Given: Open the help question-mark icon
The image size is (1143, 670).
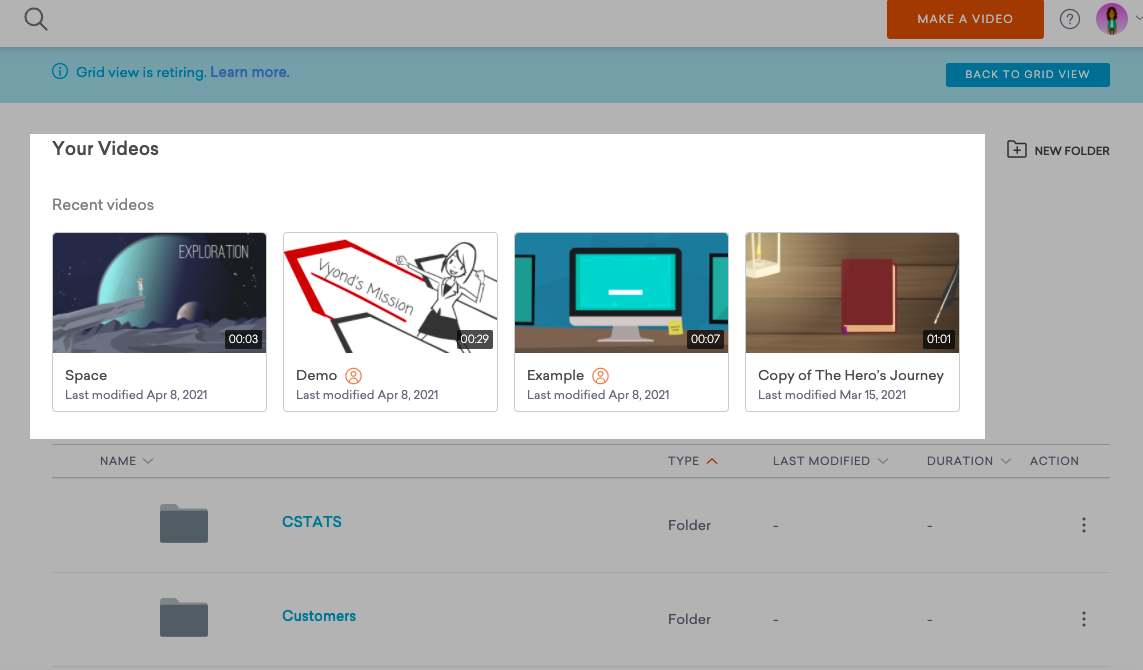Looking at the screenshot, I should 1069,18.
